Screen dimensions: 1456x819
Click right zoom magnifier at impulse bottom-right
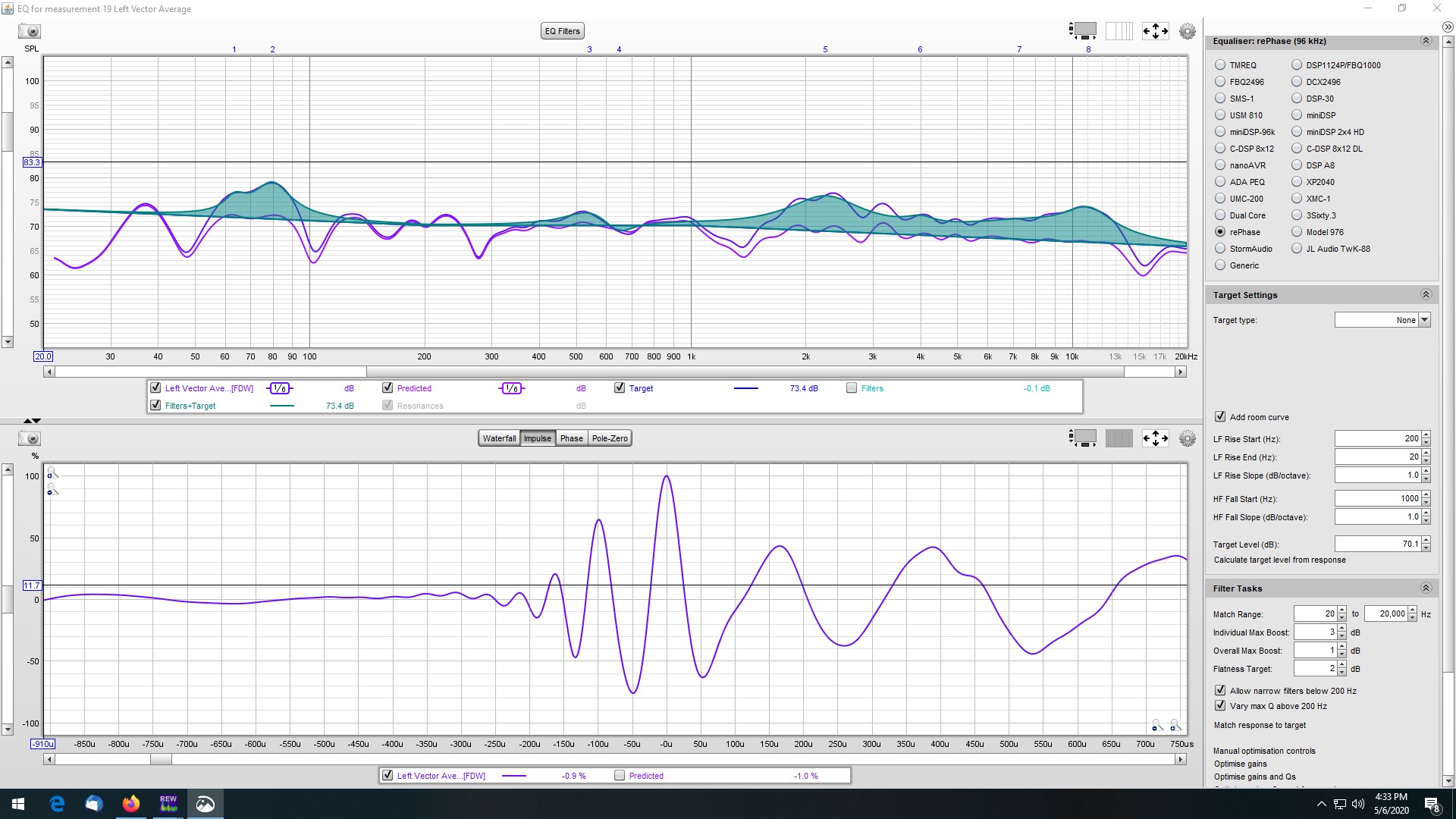[x=1175, y=726]
